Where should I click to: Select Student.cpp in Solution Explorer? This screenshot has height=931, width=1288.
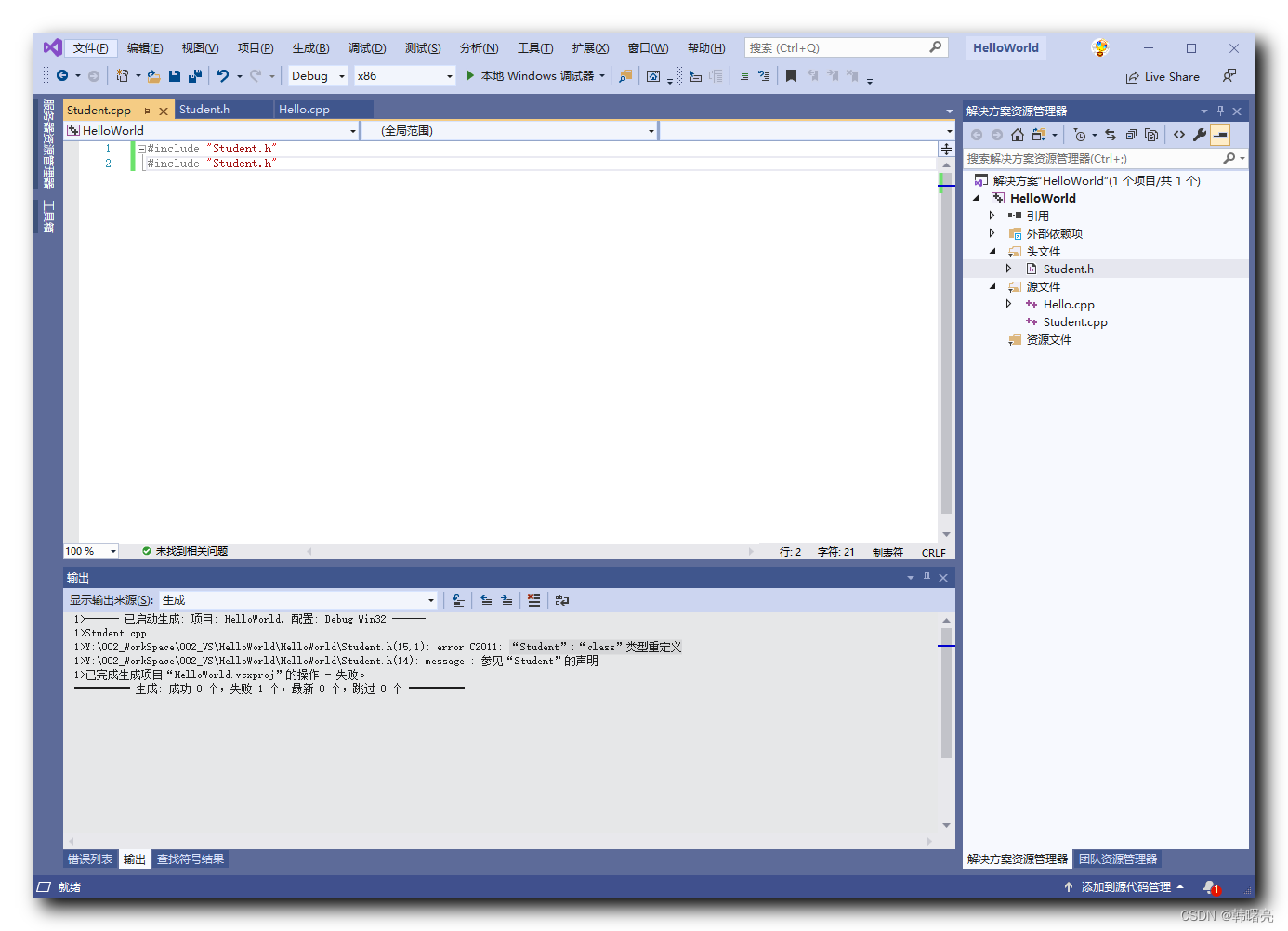[x=1075, y=322]
